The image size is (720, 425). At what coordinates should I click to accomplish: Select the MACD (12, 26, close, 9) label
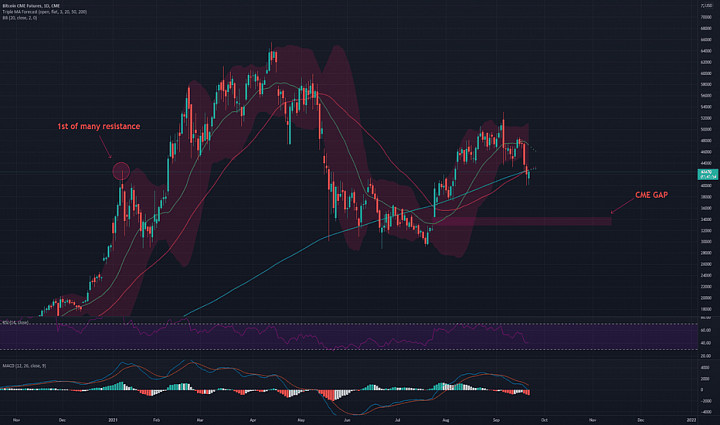[24, 366]
